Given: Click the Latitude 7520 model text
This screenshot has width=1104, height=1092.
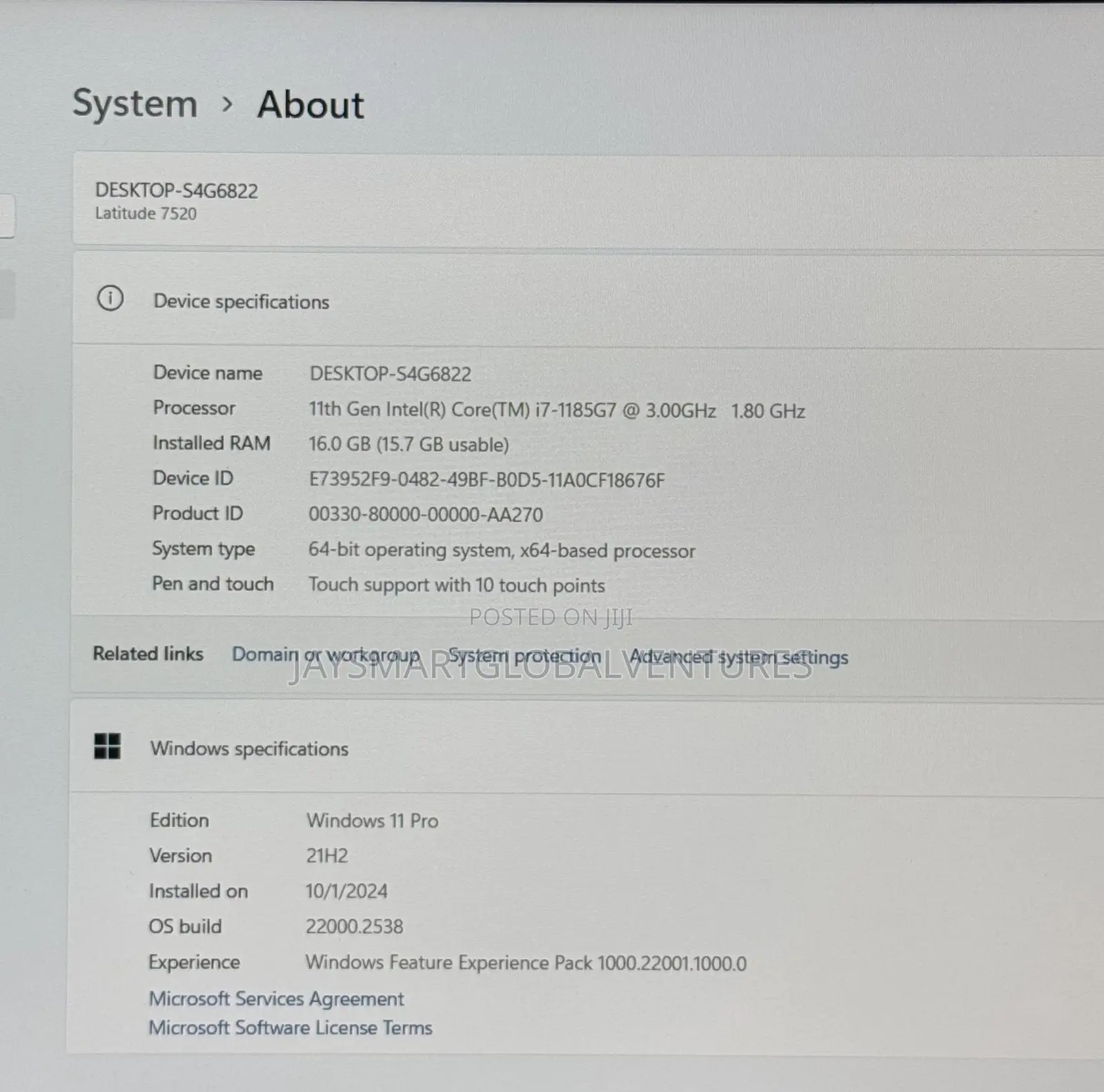Looking at the screenshot, I should coord(146,214).
